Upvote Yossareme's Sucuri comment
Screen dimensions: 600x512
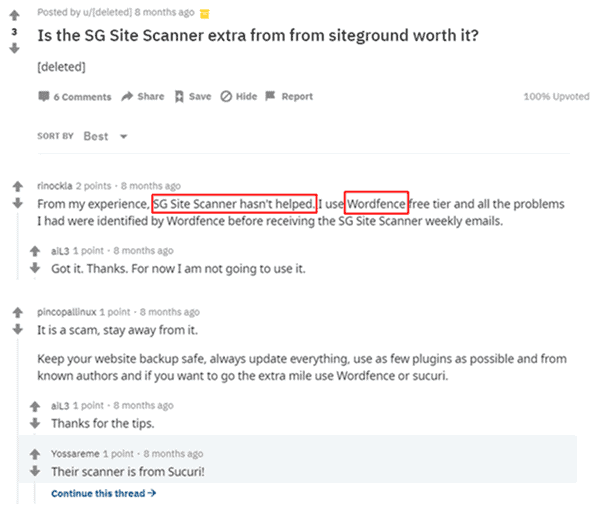35,454
